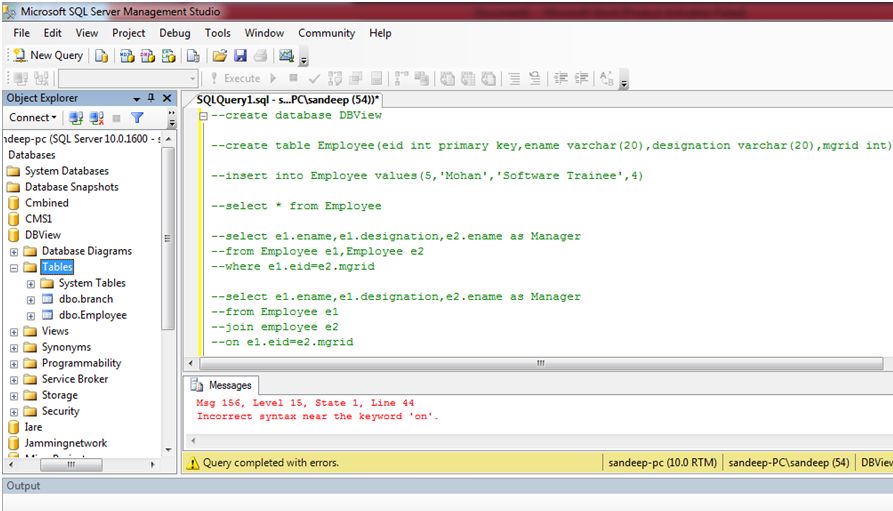This screenshot has height=511, width=893.
Task: Click the New Query button
Action: click(48, 55)
